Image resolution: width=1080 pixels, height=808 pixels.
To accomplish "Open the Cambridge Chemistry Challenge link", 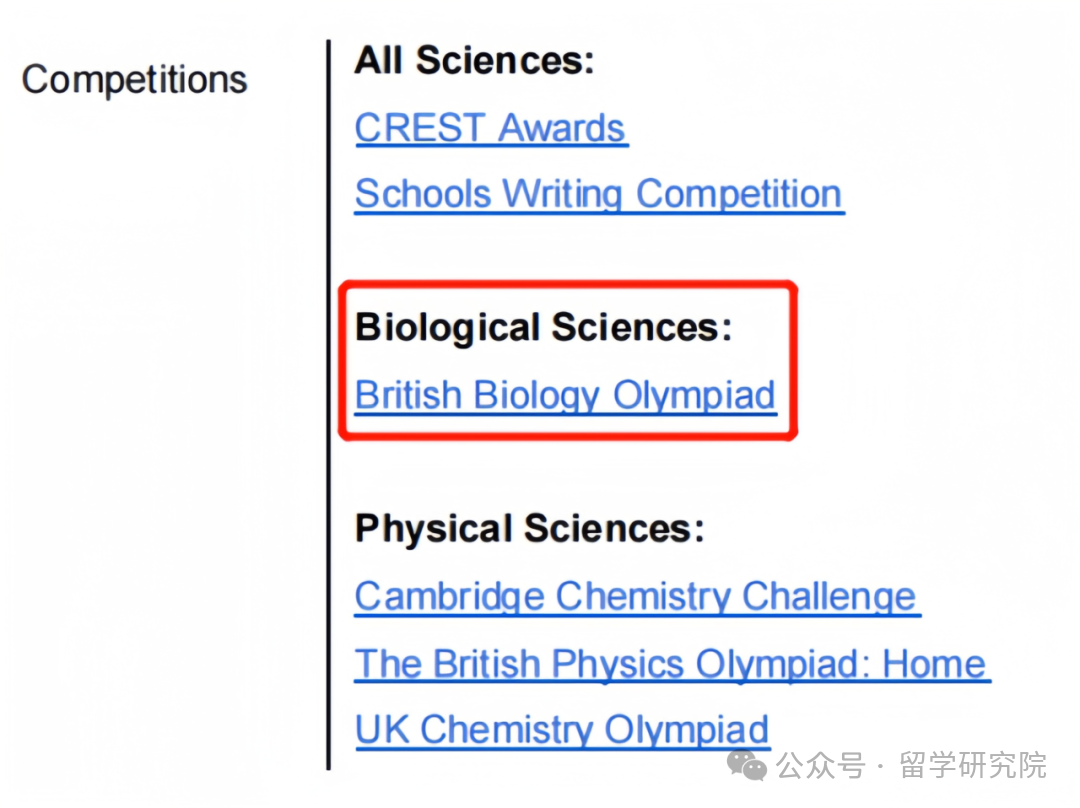I will tap(636, 597).
